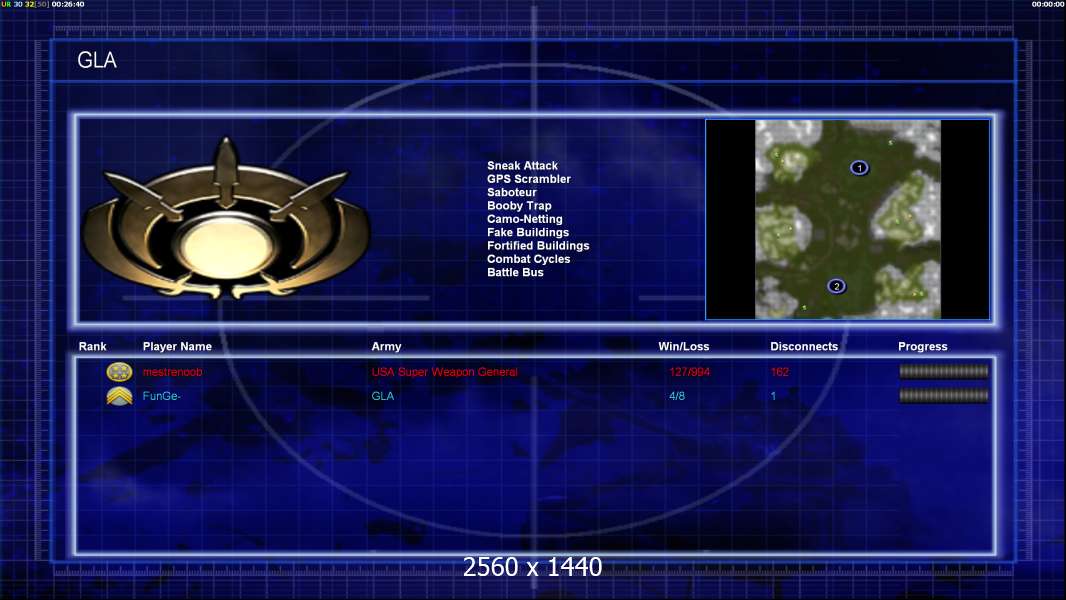Screen dimensions: 1066x600
Task: Click the Rank column header
Action: click(x=92, y=347)
